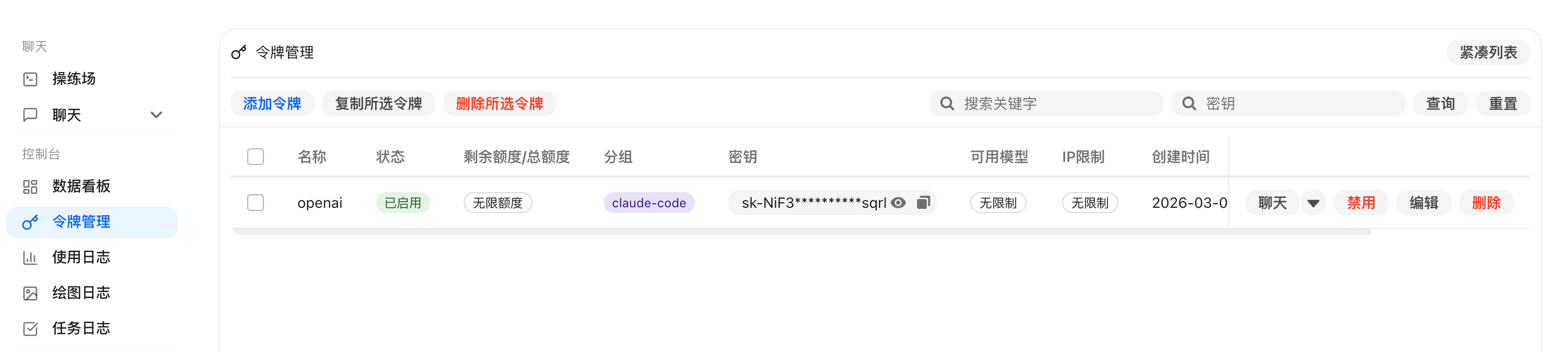Click the bar chart icon beside 使用日志

tap(30, 258)
